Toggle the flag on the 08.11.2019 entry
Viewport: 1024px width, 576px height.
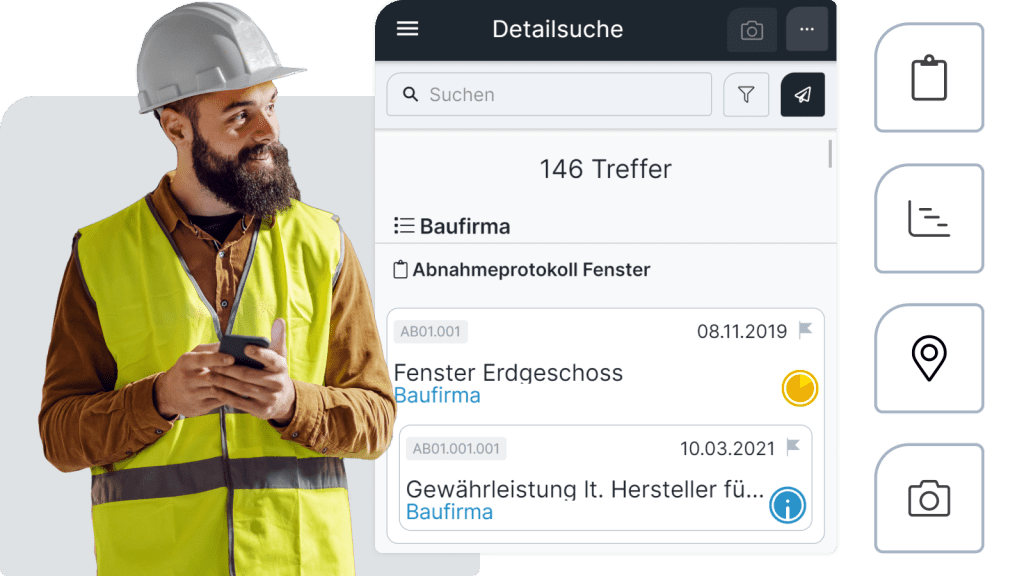(805, 330)
